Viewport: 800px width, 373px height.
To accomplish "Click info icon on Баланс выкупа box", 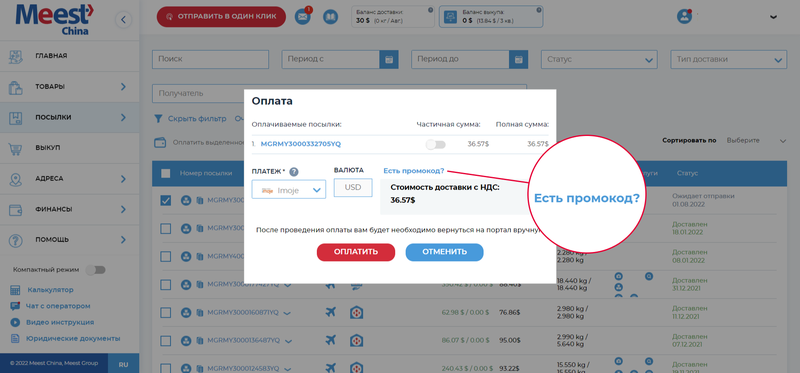I will click(538, 10).
